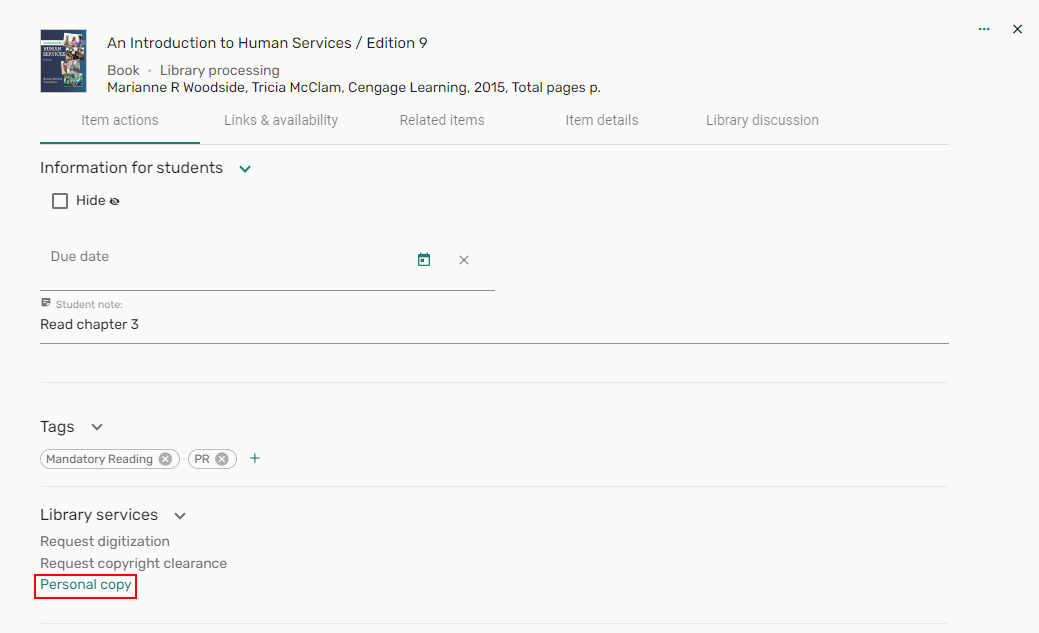Open Library discussion tab
Screen dimensions: 1039x633
coord(762,120)
